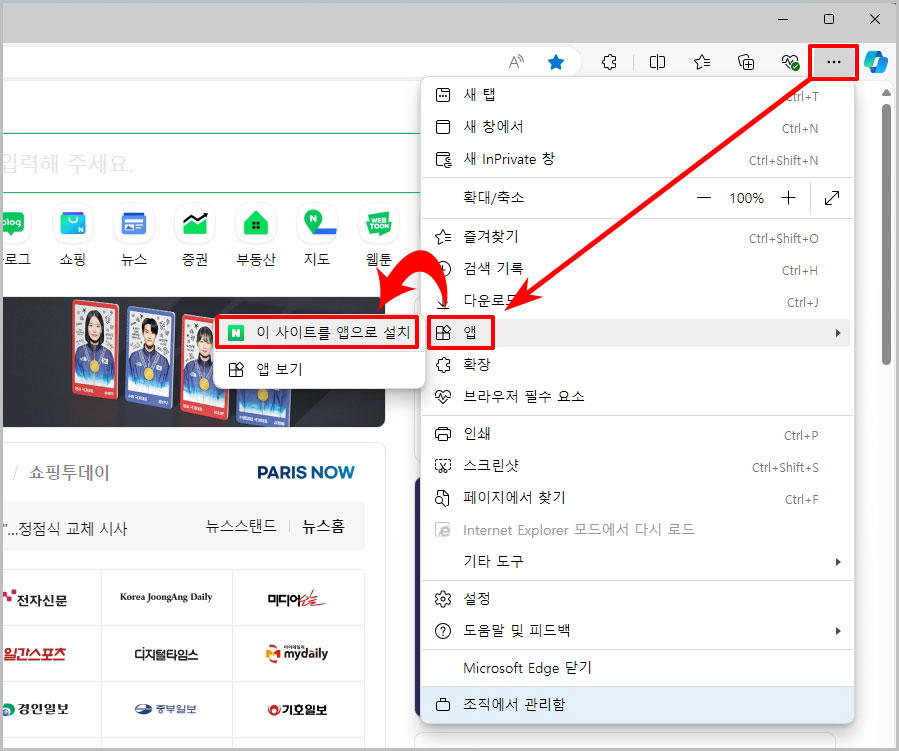The height and width of the screenshot is (751, 899).
Task: Open 디지털타임스 publisher tile
Action: click(x=166, y=654)
